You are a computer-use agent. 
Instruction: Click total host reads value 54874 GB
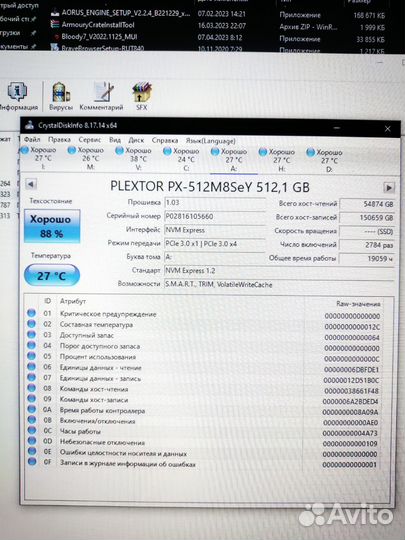point(367,204)
